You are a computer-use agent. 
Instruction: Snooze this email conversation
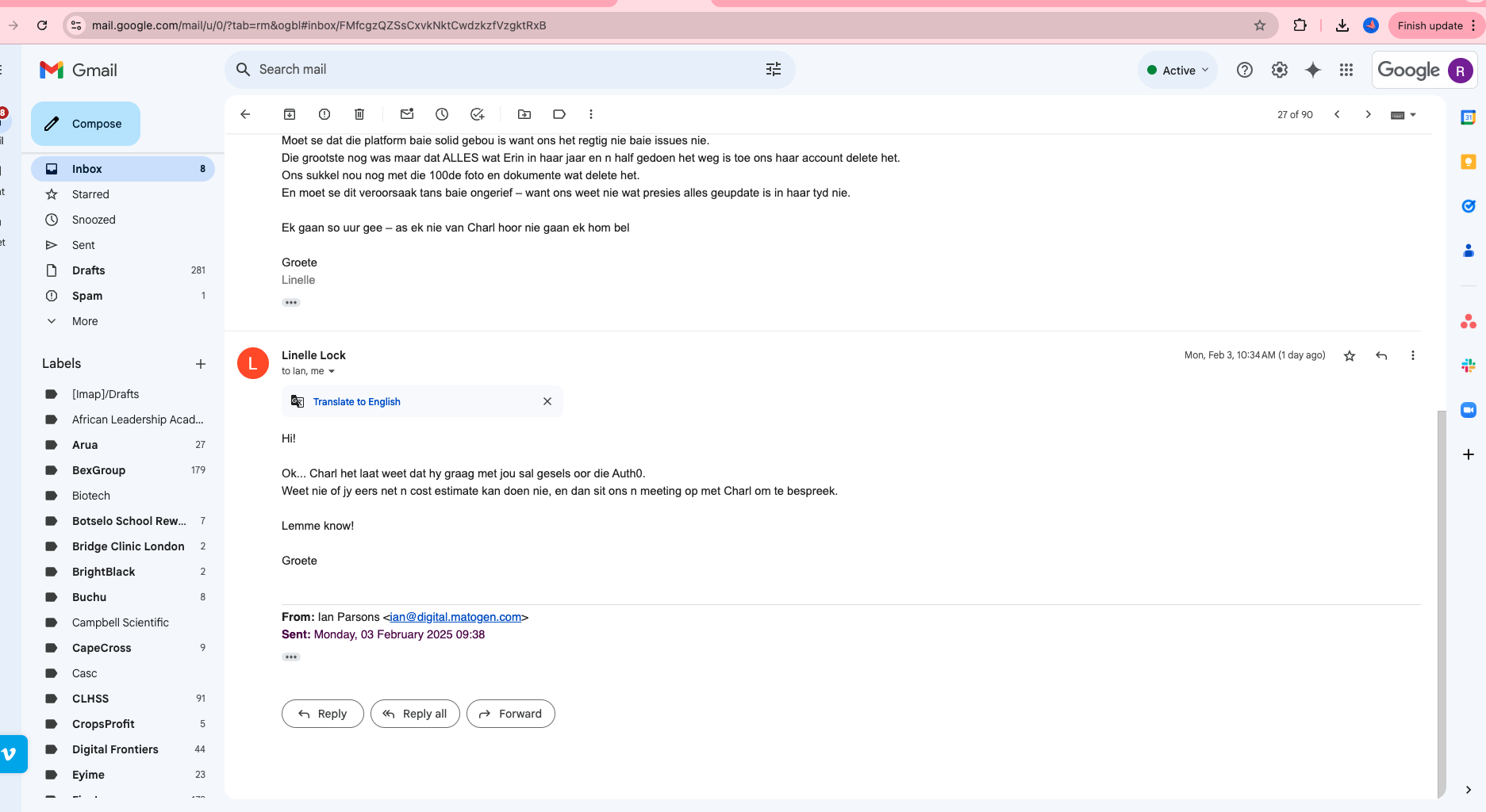click(x=442, y=114)
